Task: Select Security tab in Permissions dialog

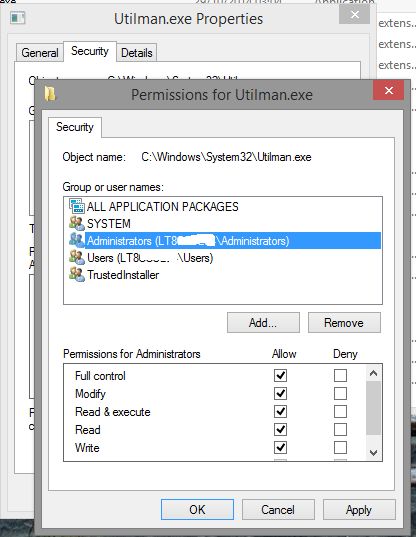Action: [75, 127]
